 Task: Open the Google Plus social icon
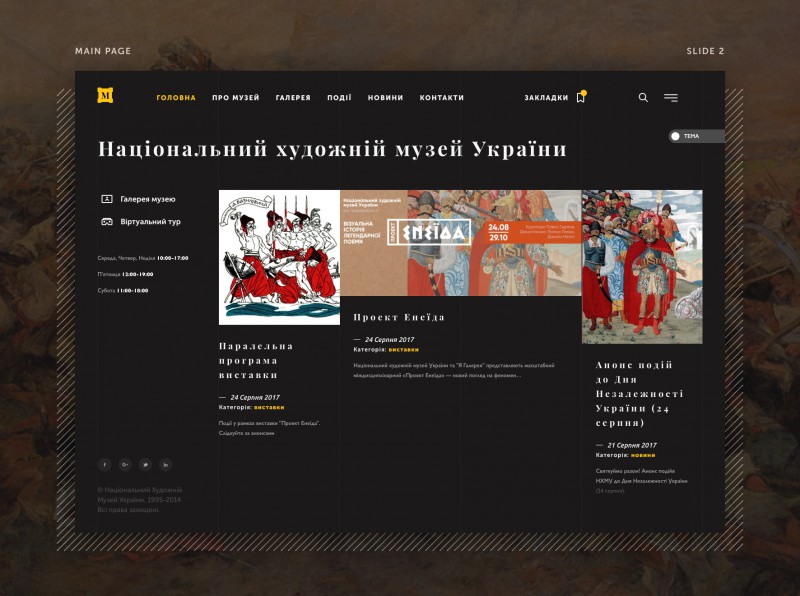(x=125, y=465)
